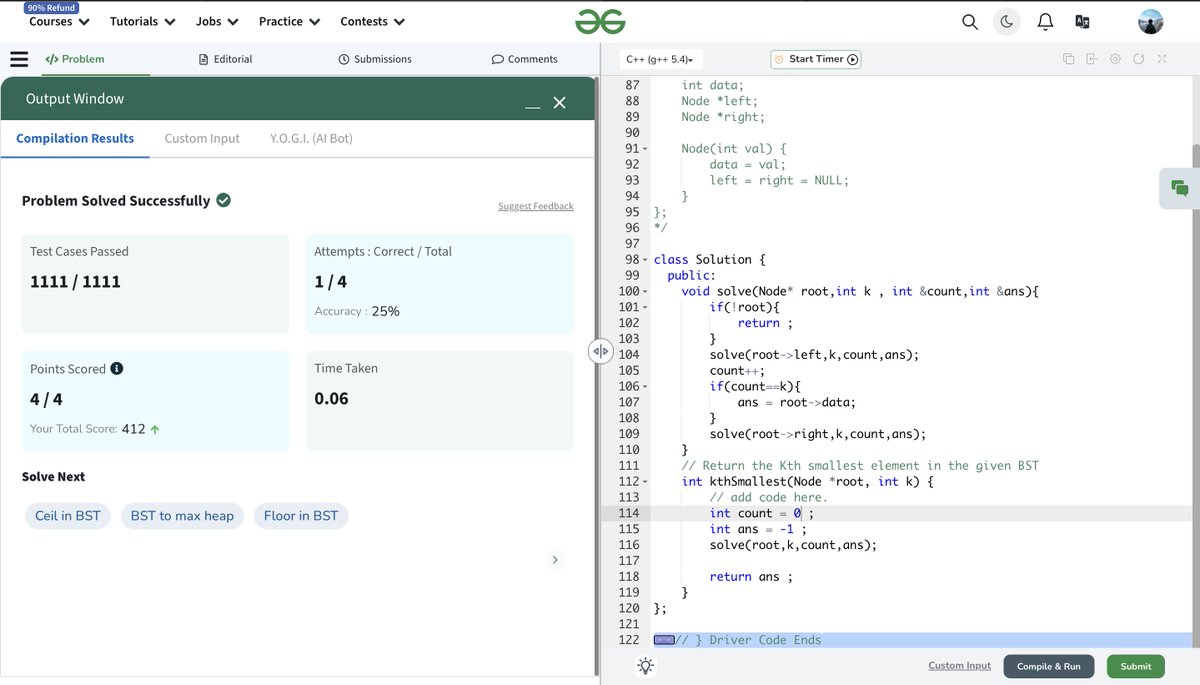Open the Floor in BST problem
Screen dimensions: 1200x685
tap(301, 516)
